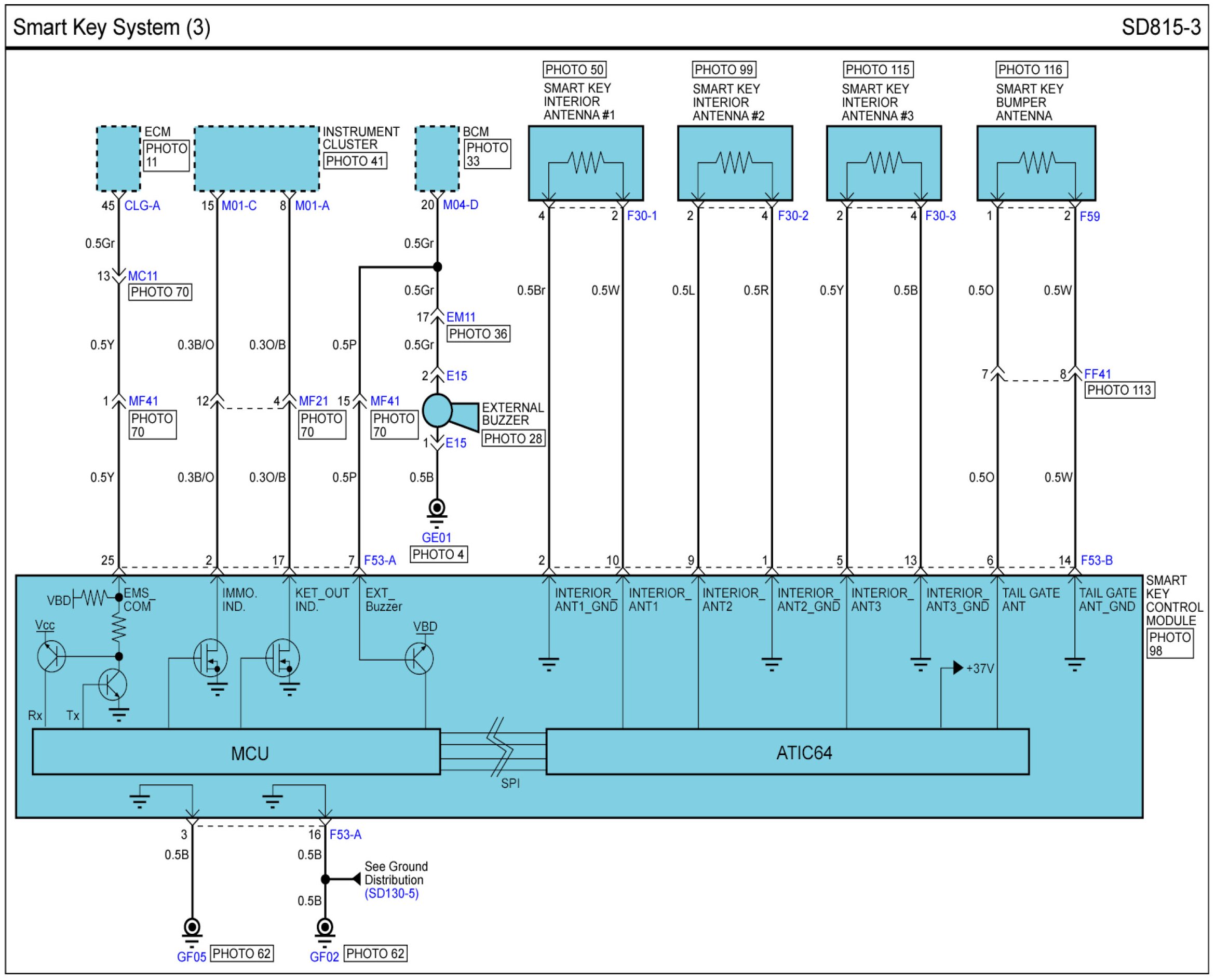
Task: Open the F53-A connector link at pin 7
Action: click(380, 560)
